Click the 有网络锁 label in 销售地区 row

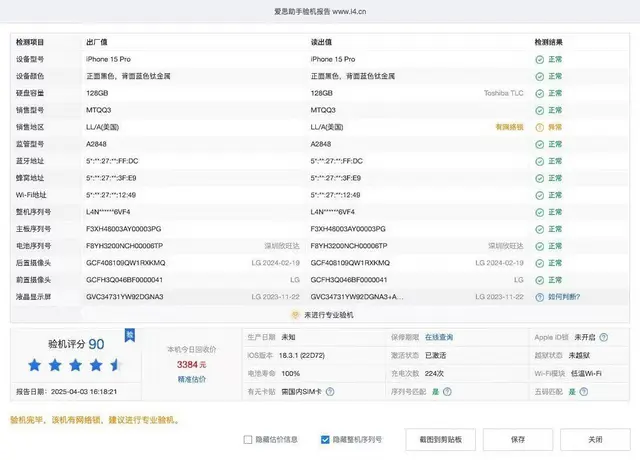(509, 127)
